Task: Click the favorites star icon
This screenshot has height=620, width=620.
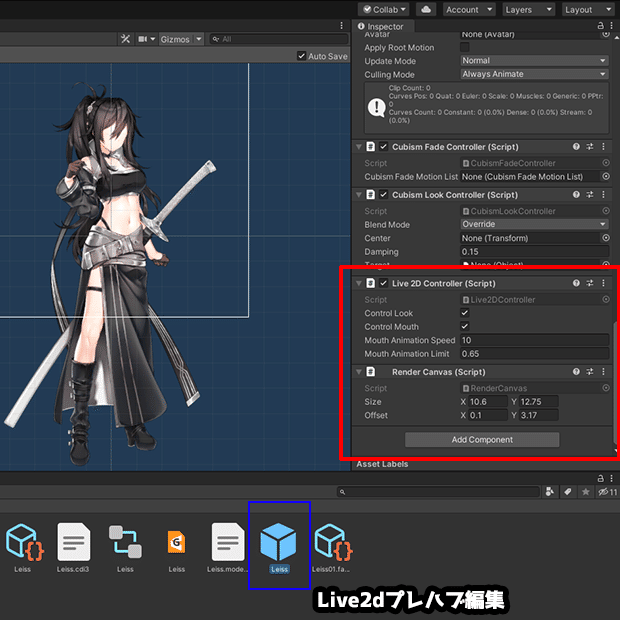Action: pyautogui.click(x=586, y=492)
